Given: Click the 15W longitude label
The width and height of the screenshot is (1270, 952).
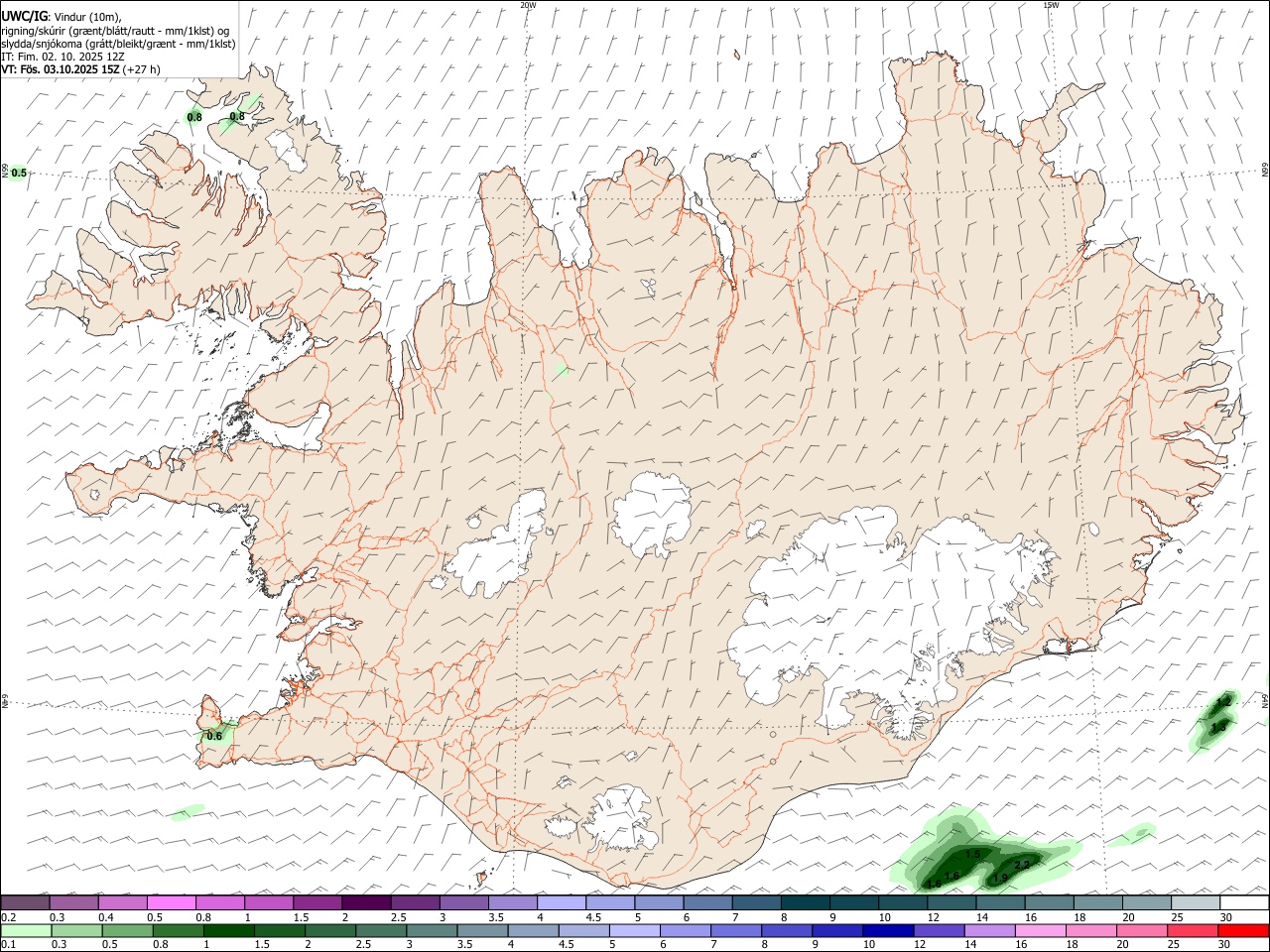Looking at the screenshot, I should (1051, 5).
